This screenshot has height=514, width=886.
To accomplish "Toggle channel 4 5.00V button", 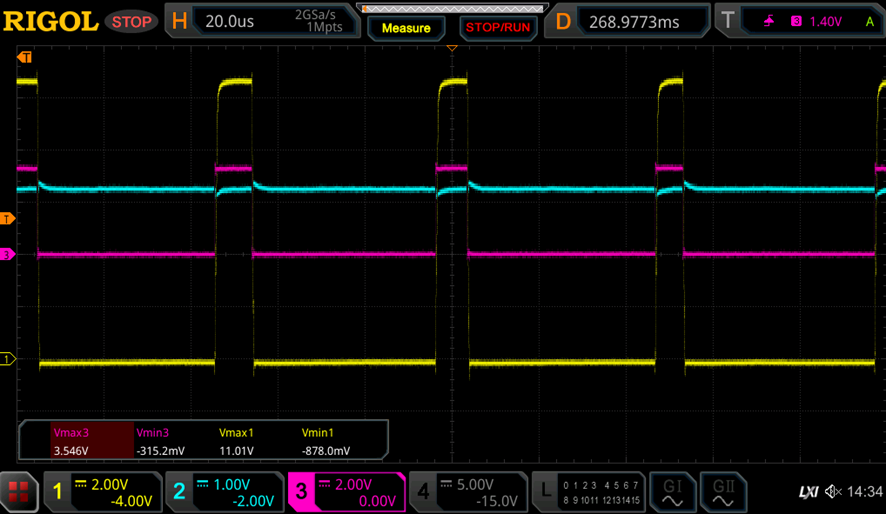I will [x=468, y=492].
